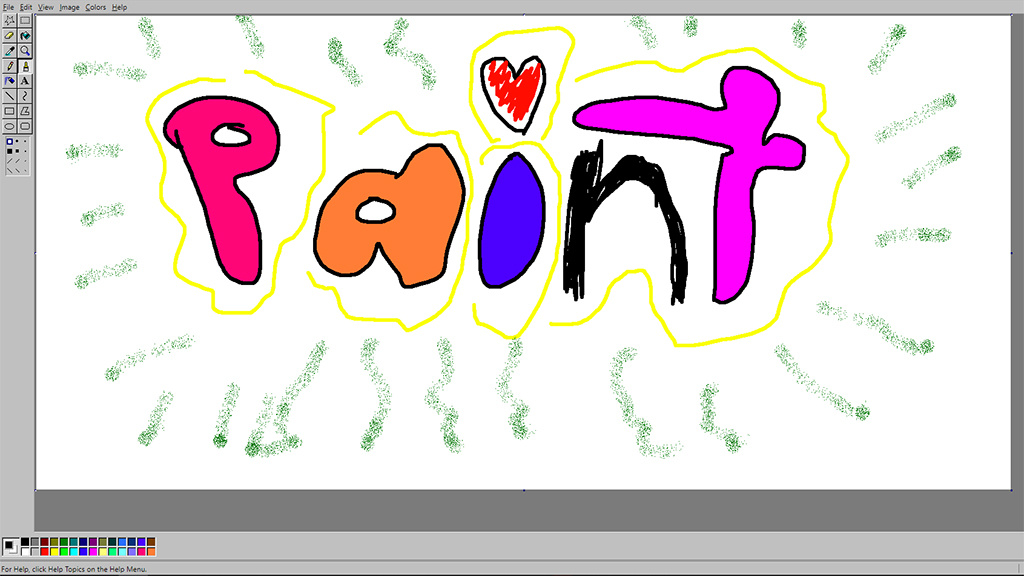Select the Magnifier tool
This screenshot has height=576, width=1024.
(24, 50)
